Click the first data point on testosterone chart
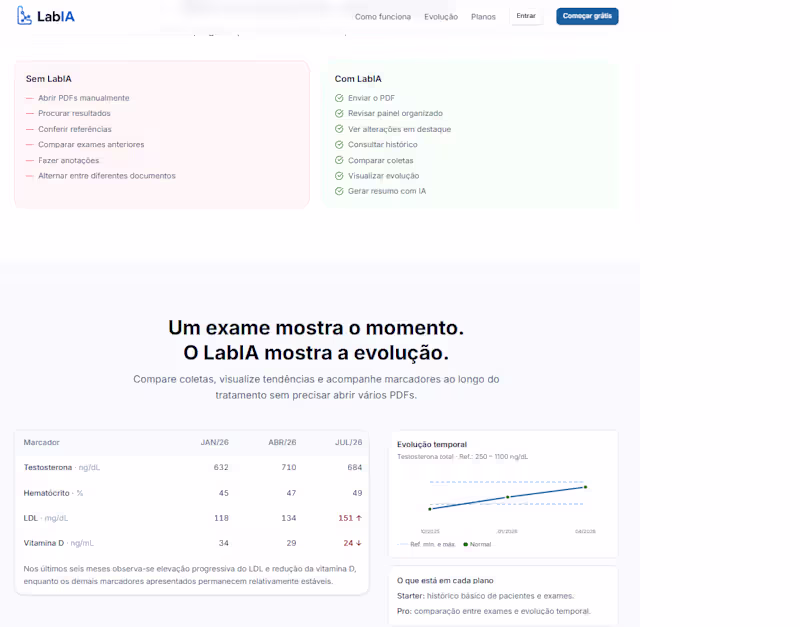Screen dimensions: 800x627 tap(430, 509)
